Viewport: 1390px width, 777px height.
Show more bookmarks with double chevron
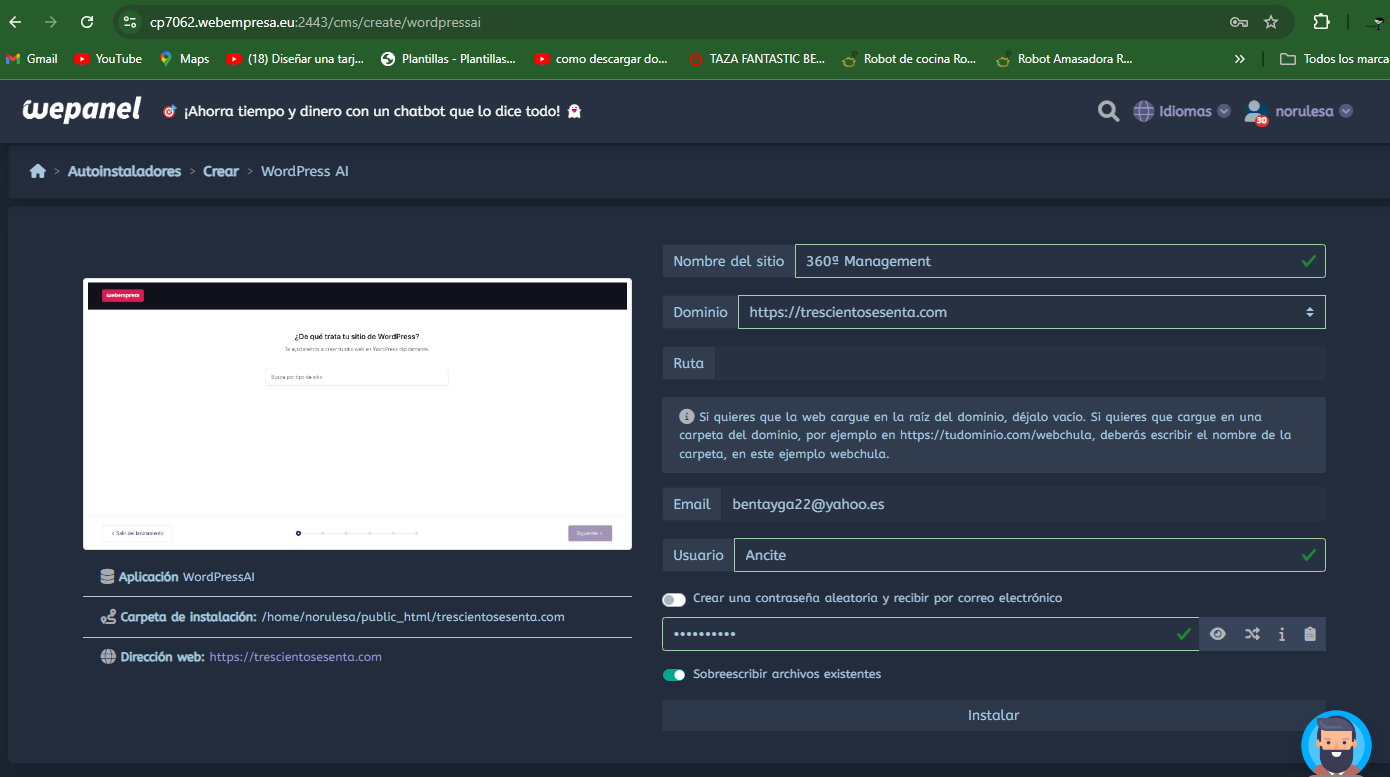tap(1240, 59)
